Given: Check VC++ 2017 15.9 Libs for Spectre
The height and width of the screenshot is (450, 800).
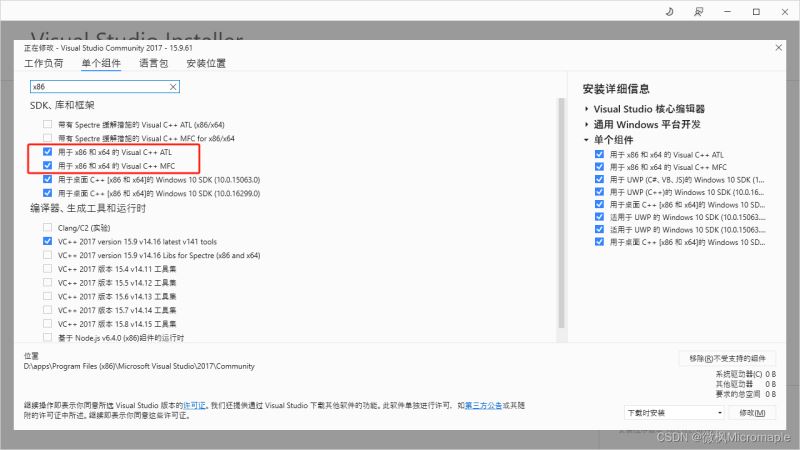Looking at the screenshot, I should coord(47,255).
